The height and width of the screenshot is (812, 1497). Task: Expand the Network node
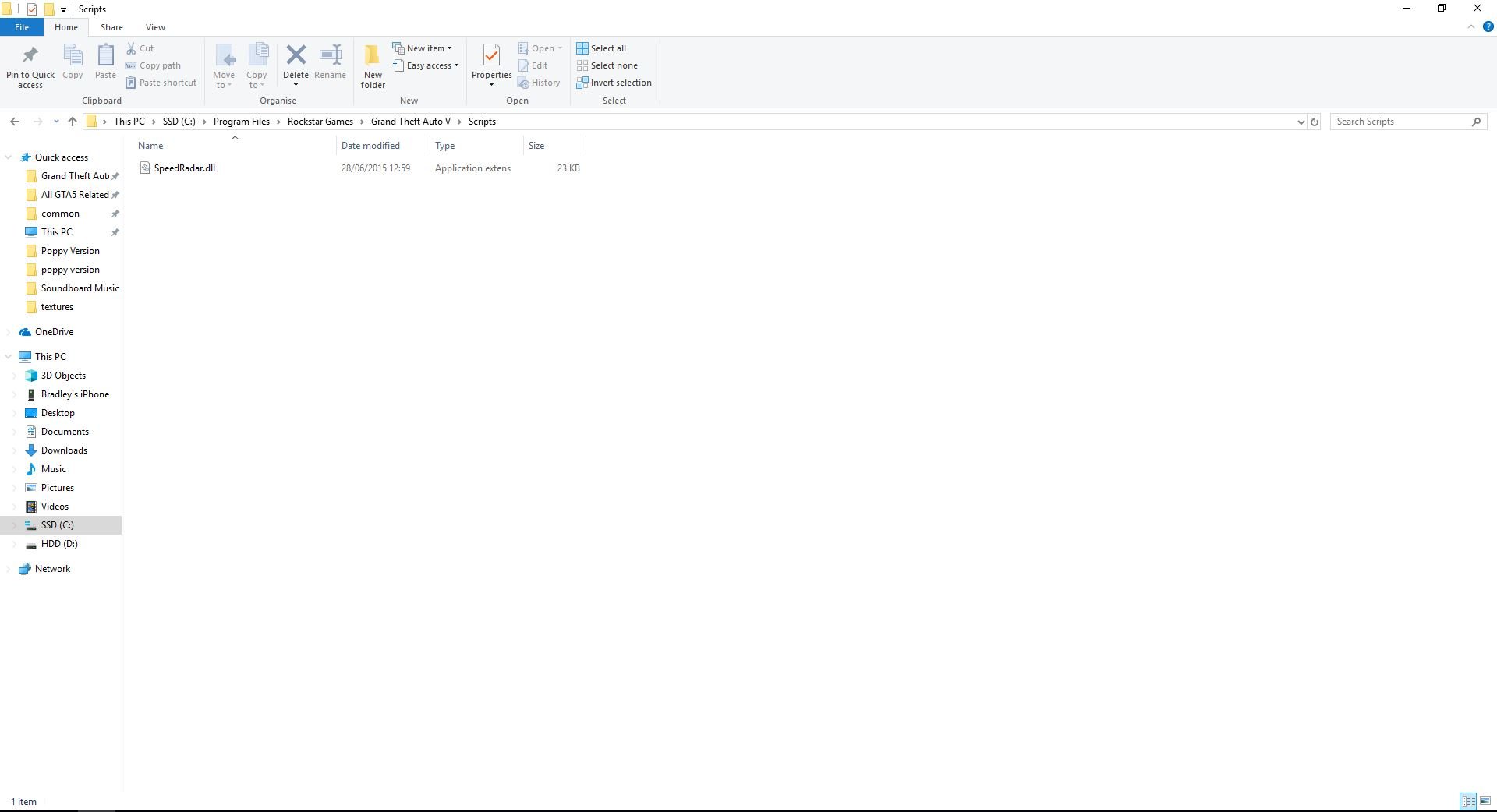[x=8, y=569]
